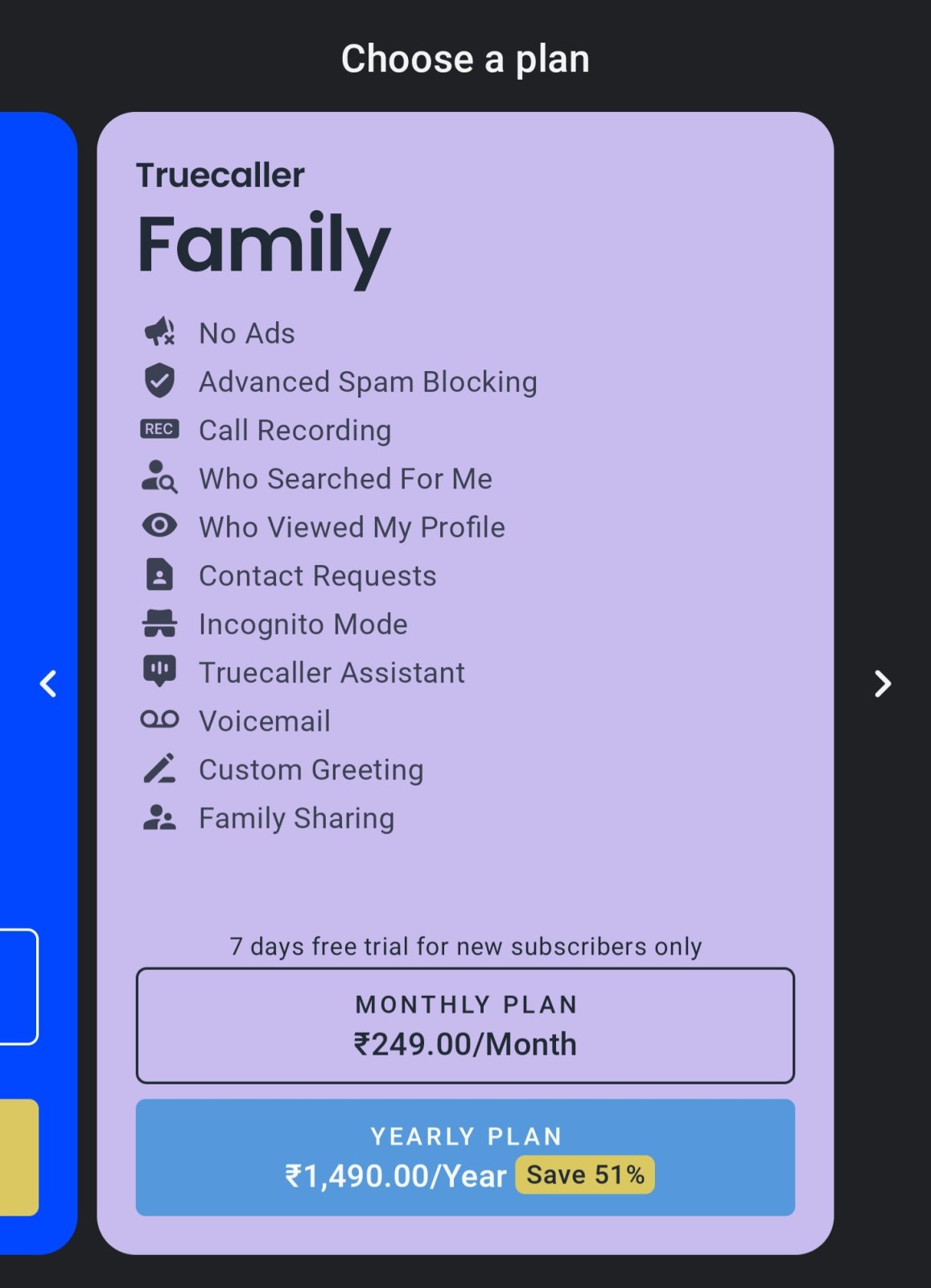Tap the outlined button on the blue plan card
Viewport: 931px width, 1288px height.
pyautogui.click(x=19, y=987)
